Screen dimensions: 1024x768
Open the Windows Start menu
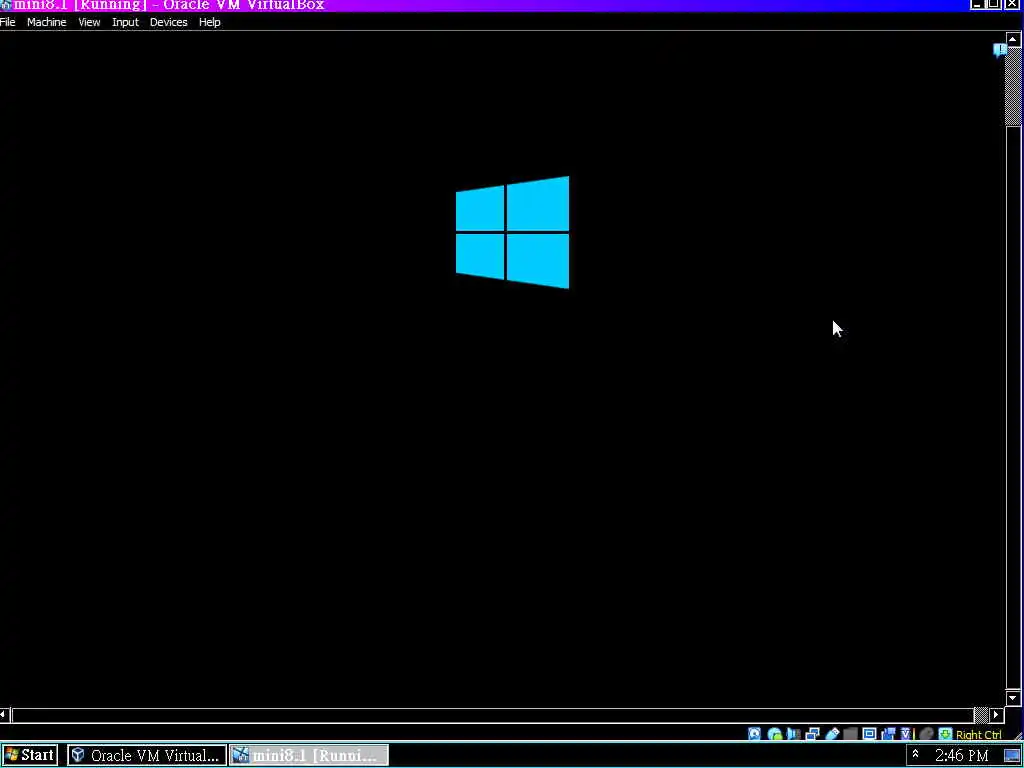pyautogui.click(x=29, y=756)
